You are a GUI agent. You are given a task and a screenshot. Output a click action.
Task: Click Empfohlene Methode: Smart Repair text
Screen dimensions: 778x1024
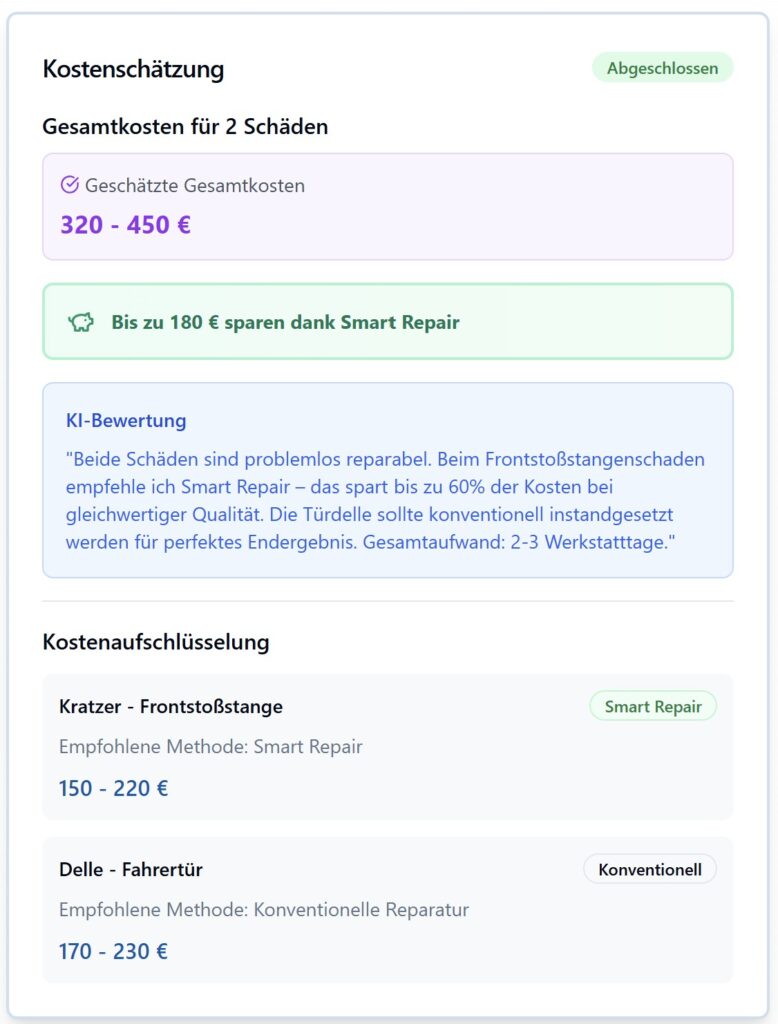coord(210,746)
